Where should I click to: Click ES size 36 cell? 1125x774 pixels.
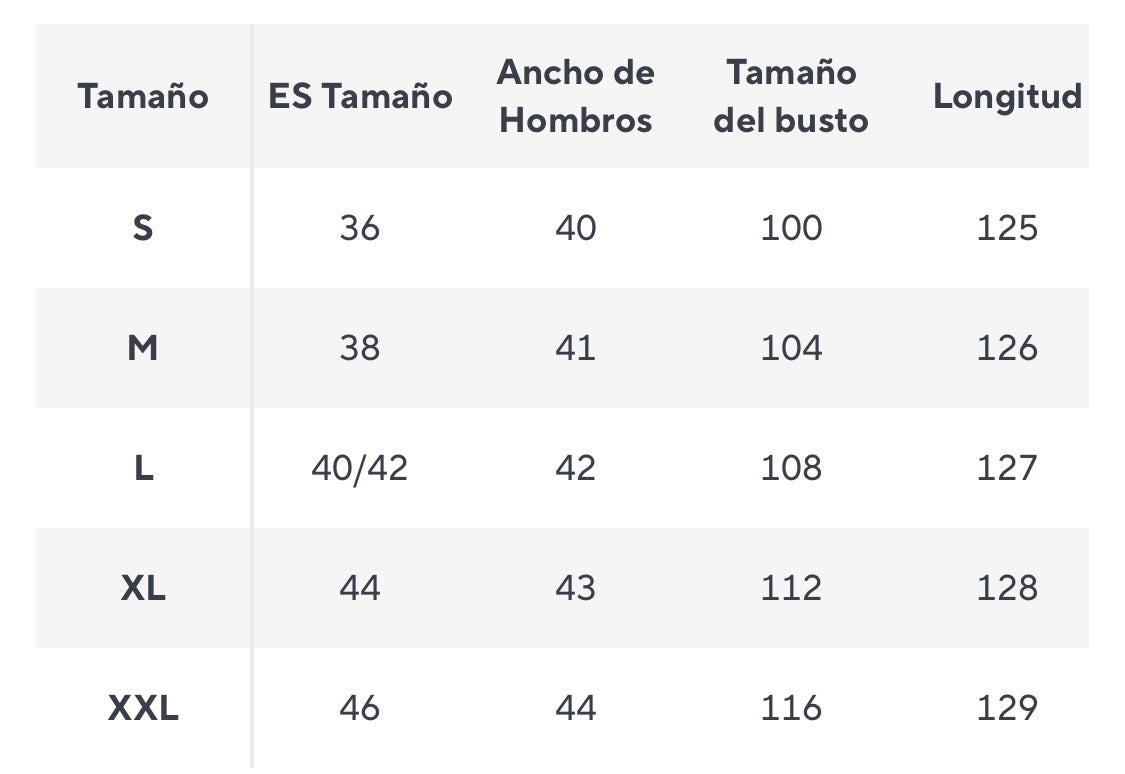coord(360,228)
